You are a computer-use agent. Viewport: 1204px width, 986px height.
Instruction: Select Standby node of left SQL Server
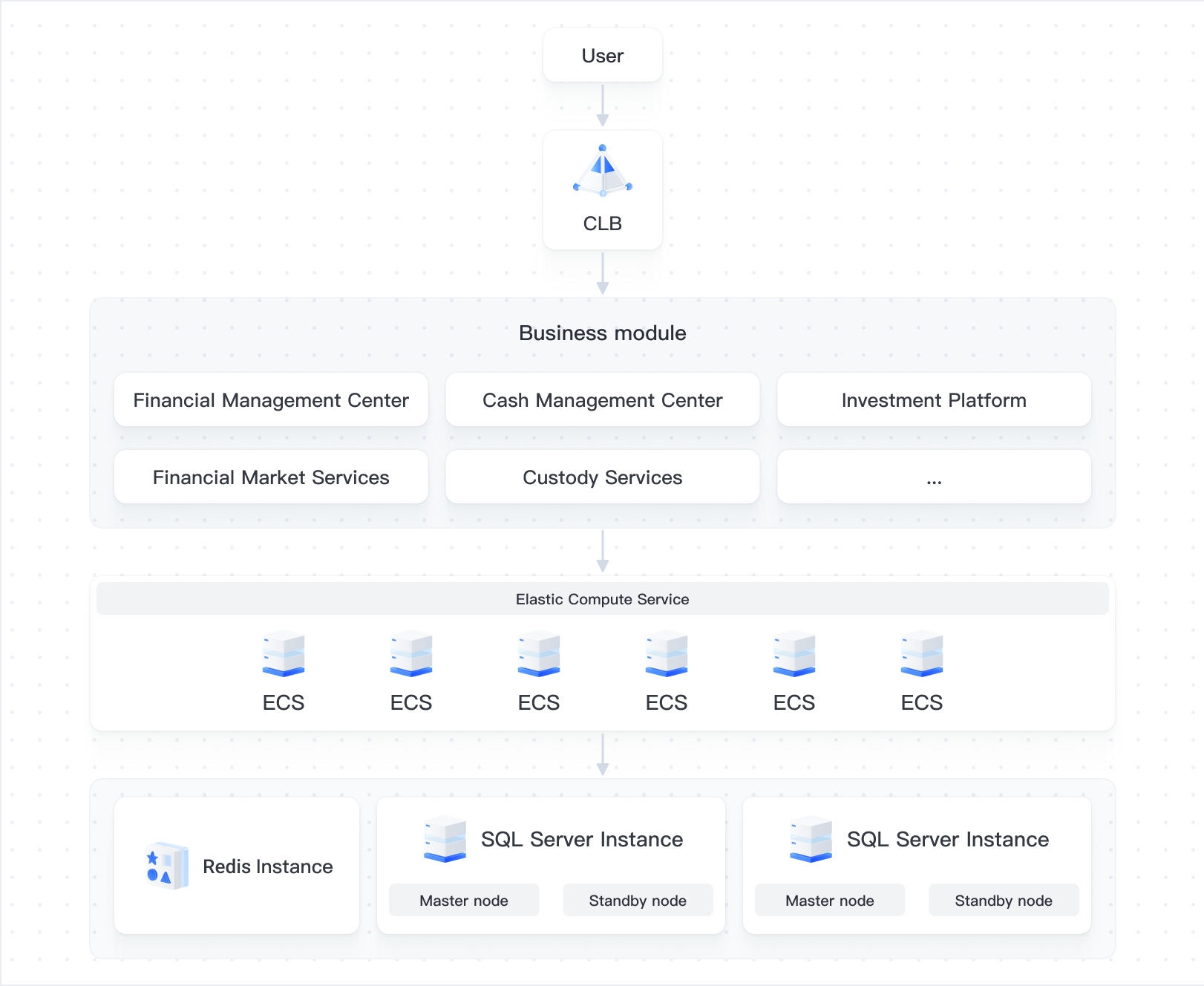pos(638,901)
